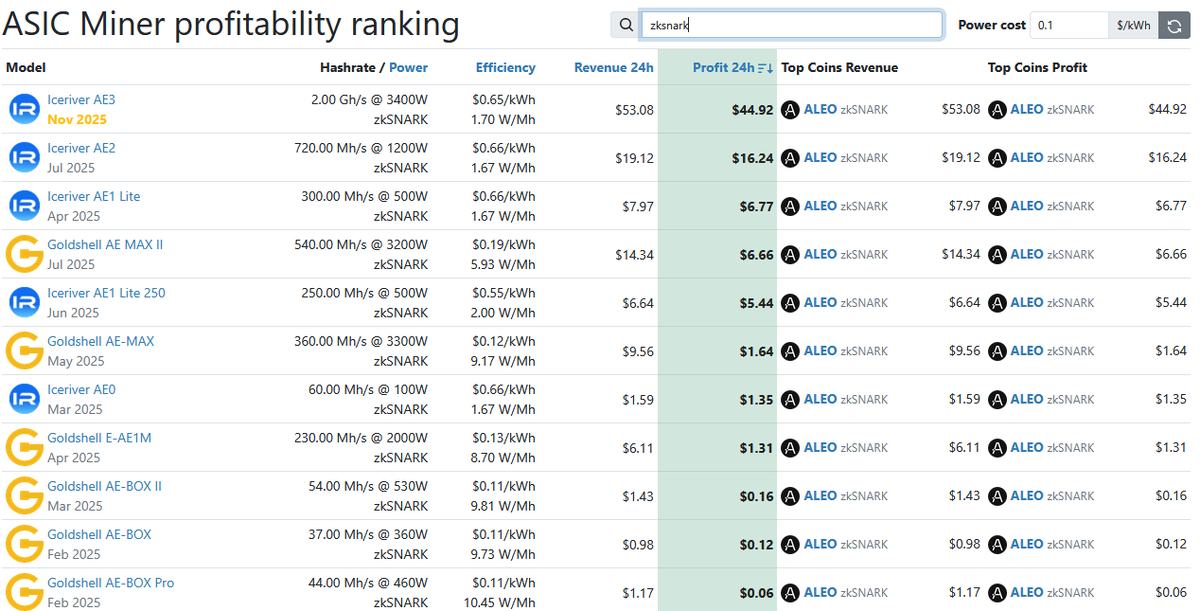Screen dimensions: 1200x611
Task: Open the Iceriver AE1 Lite 250 link
Action: (106, 293)
